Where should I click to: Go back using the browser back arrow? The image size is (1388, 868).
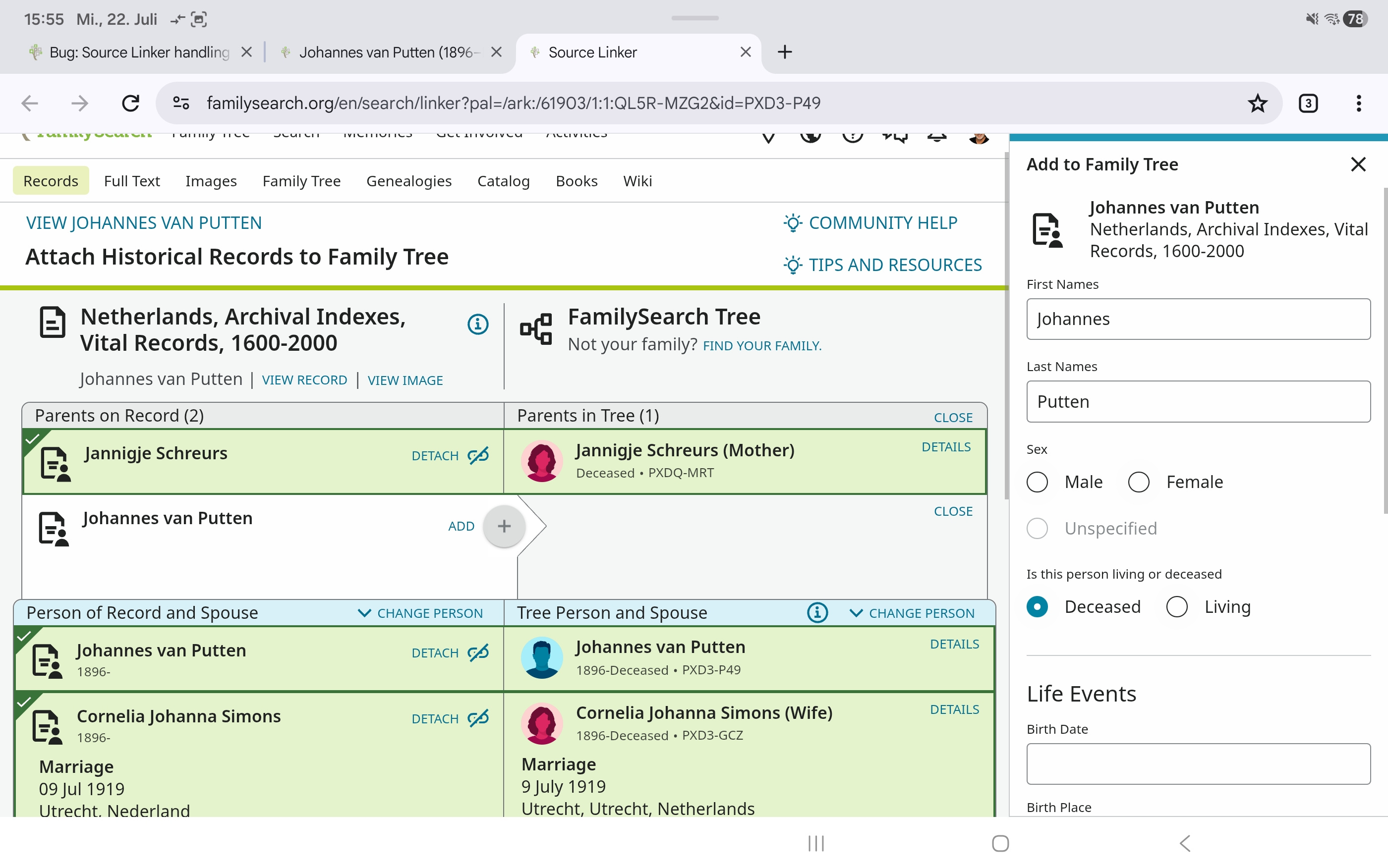(30, 104)
